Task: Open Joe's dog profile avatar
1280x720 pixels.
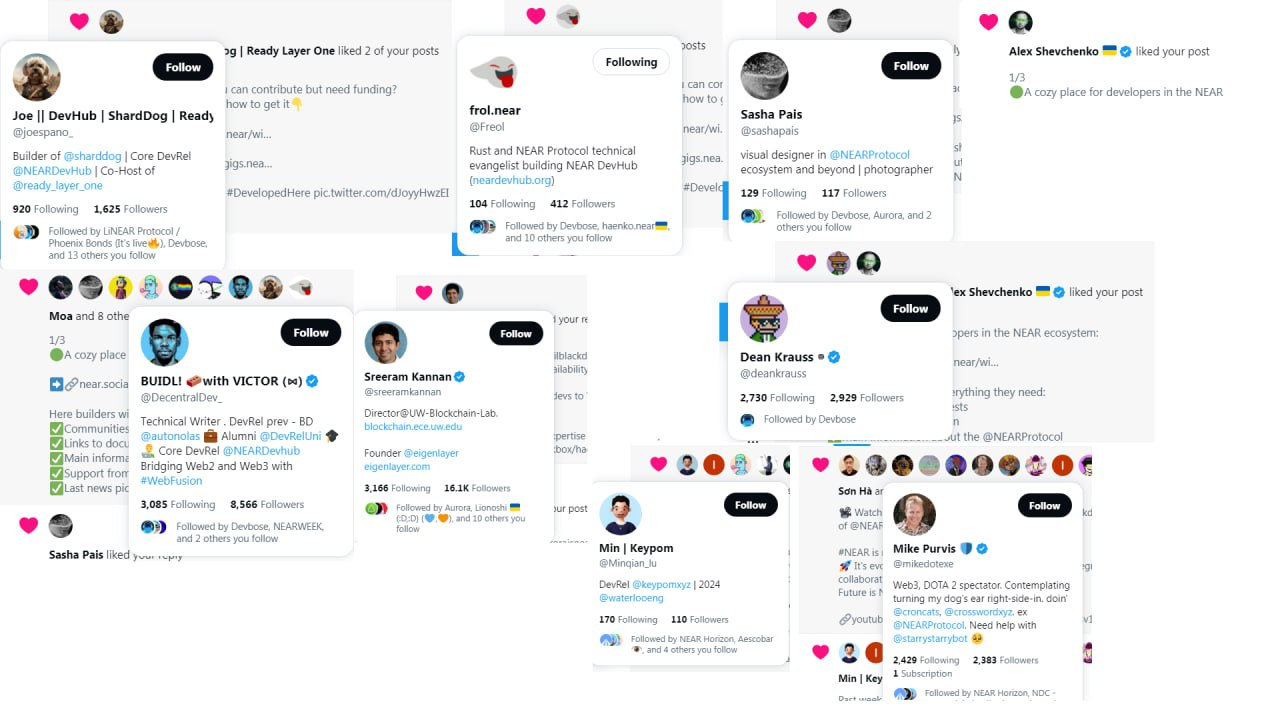Action: 37,78
